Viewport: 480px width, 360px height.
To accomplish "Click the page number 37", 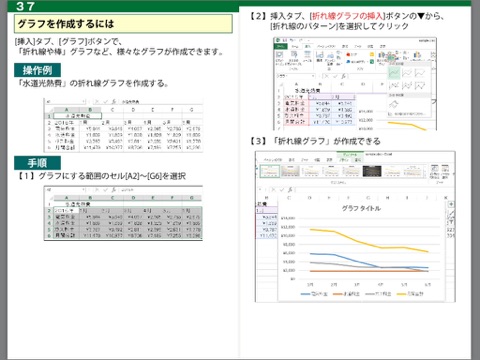I will click(x=25, y=6).
